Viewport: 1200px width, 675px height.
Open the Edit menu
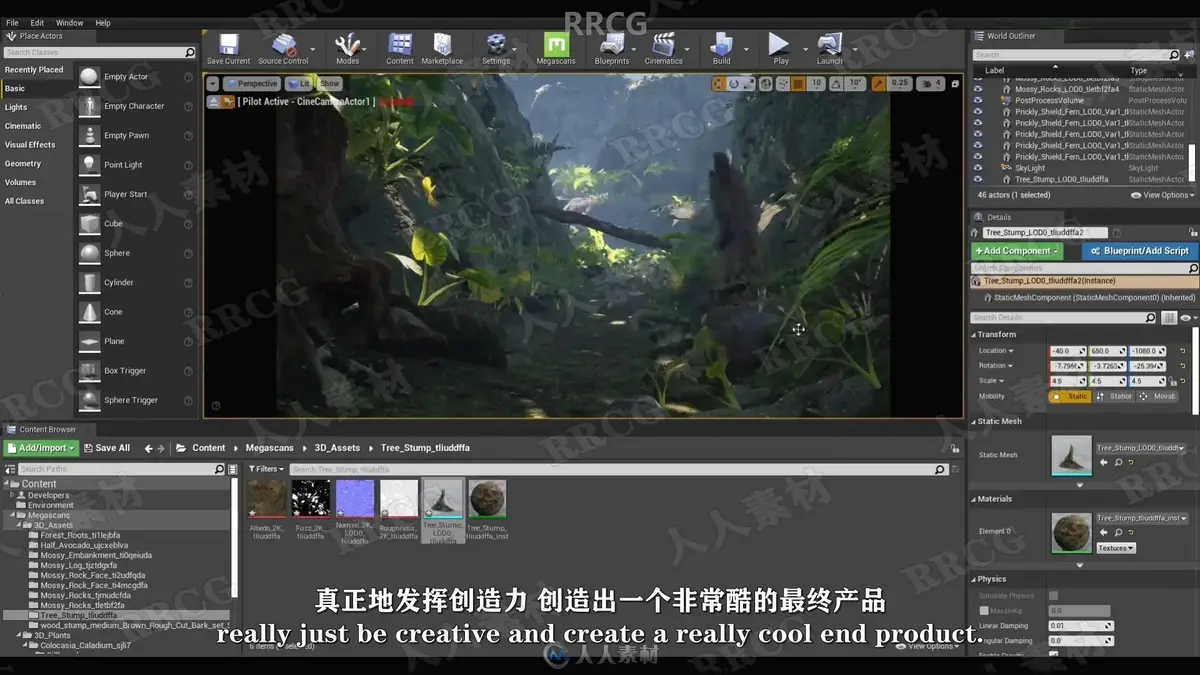coord(37,22)
